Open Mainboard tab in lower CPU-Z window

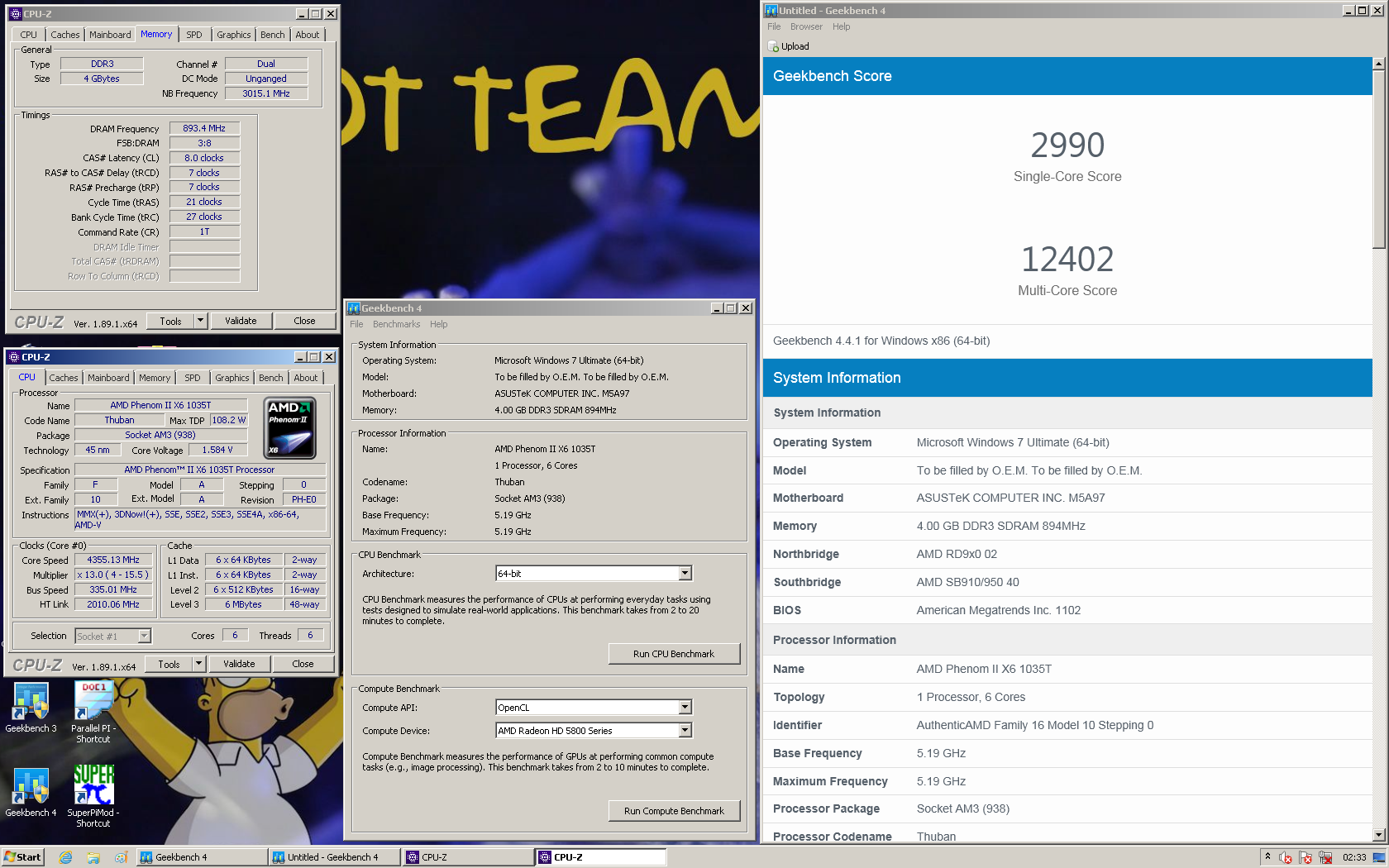click(x=108, y=378)
